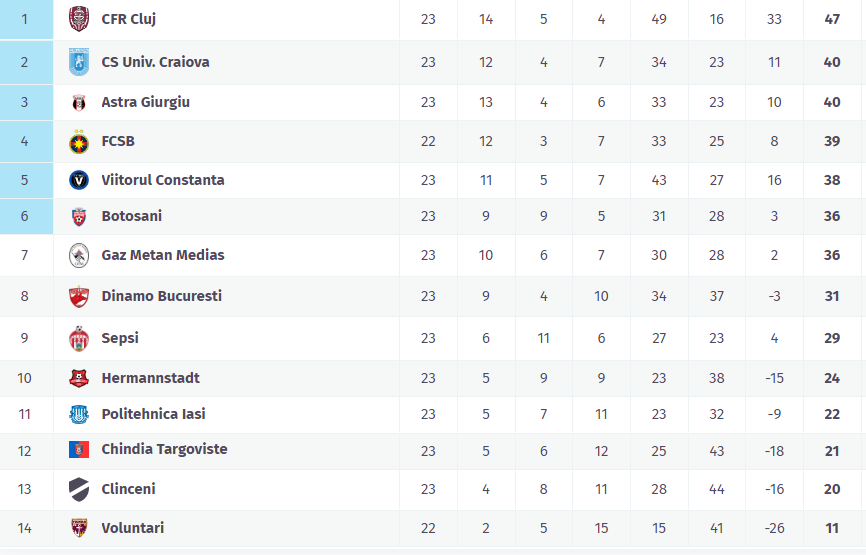Click the Clinceni team badge
866x555 pixels.
coord(78,489)
